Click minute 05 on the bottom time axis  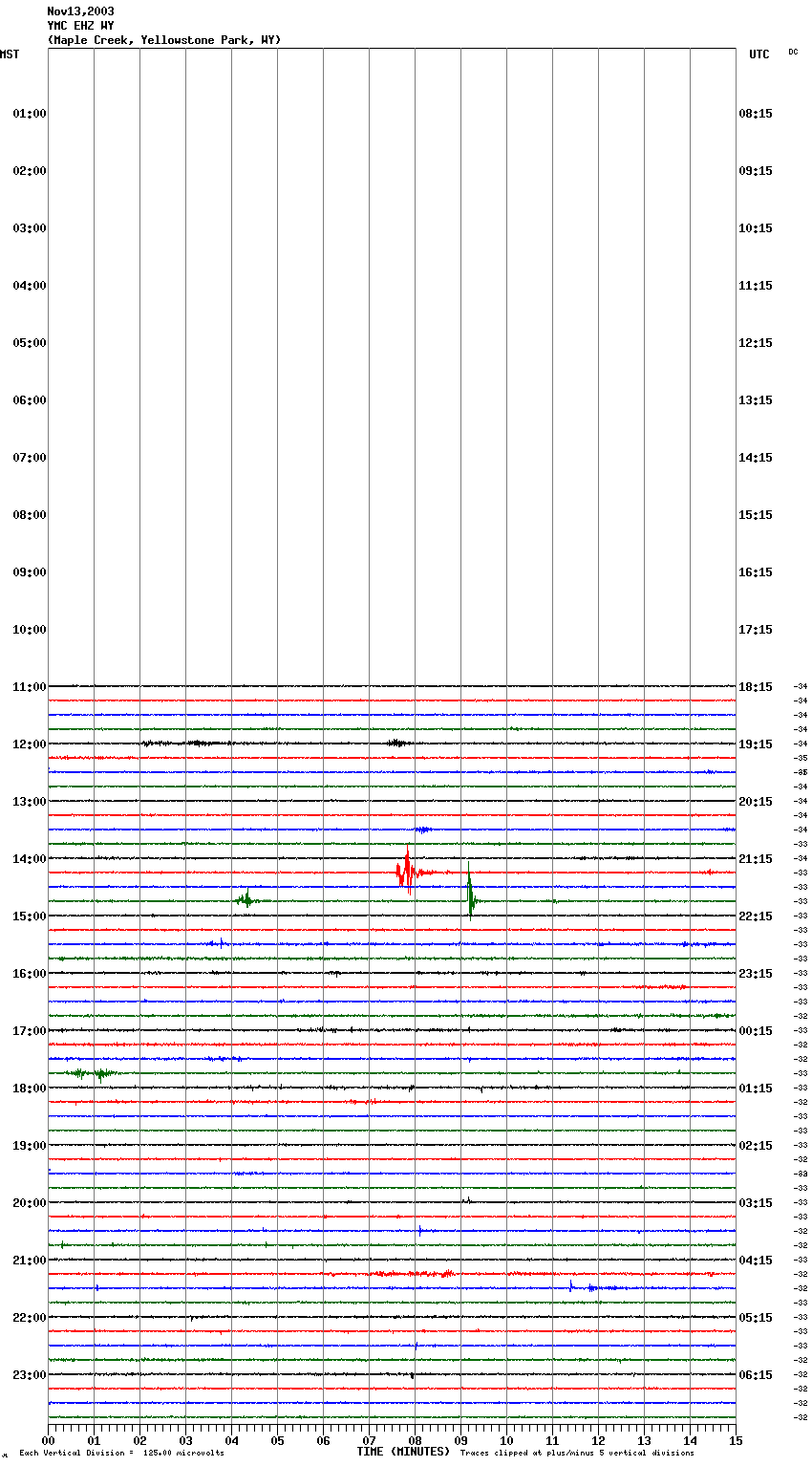(277, 1440)
